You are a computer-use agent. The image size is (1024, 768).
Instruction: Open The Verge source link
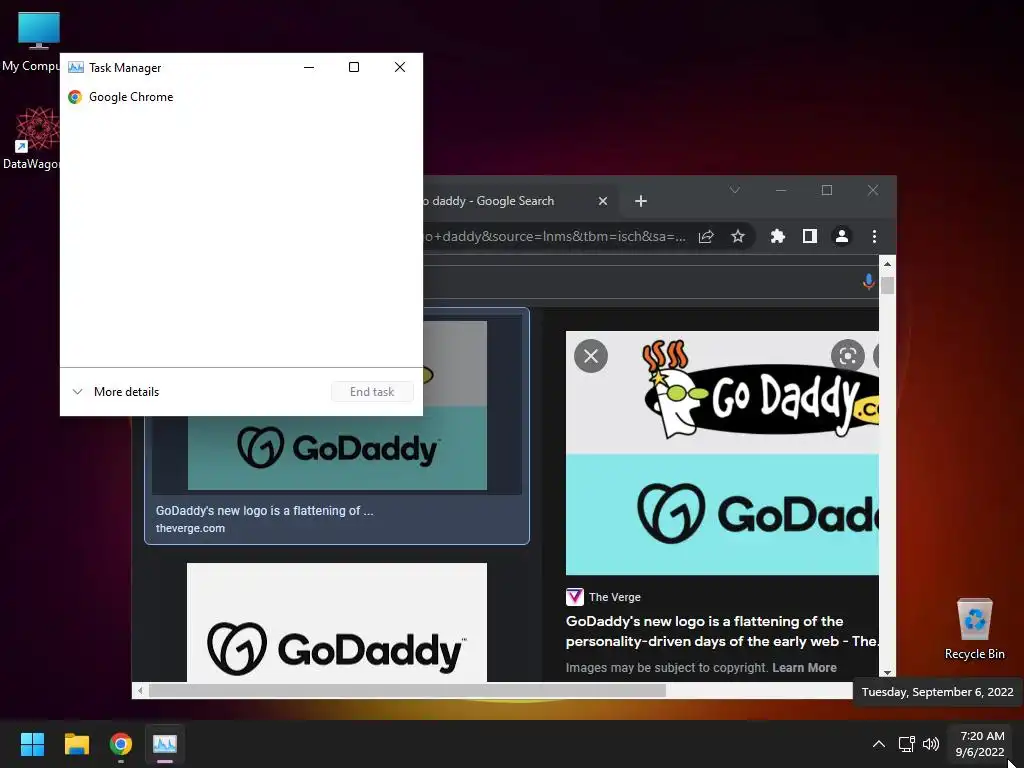[x=615, y=597]
